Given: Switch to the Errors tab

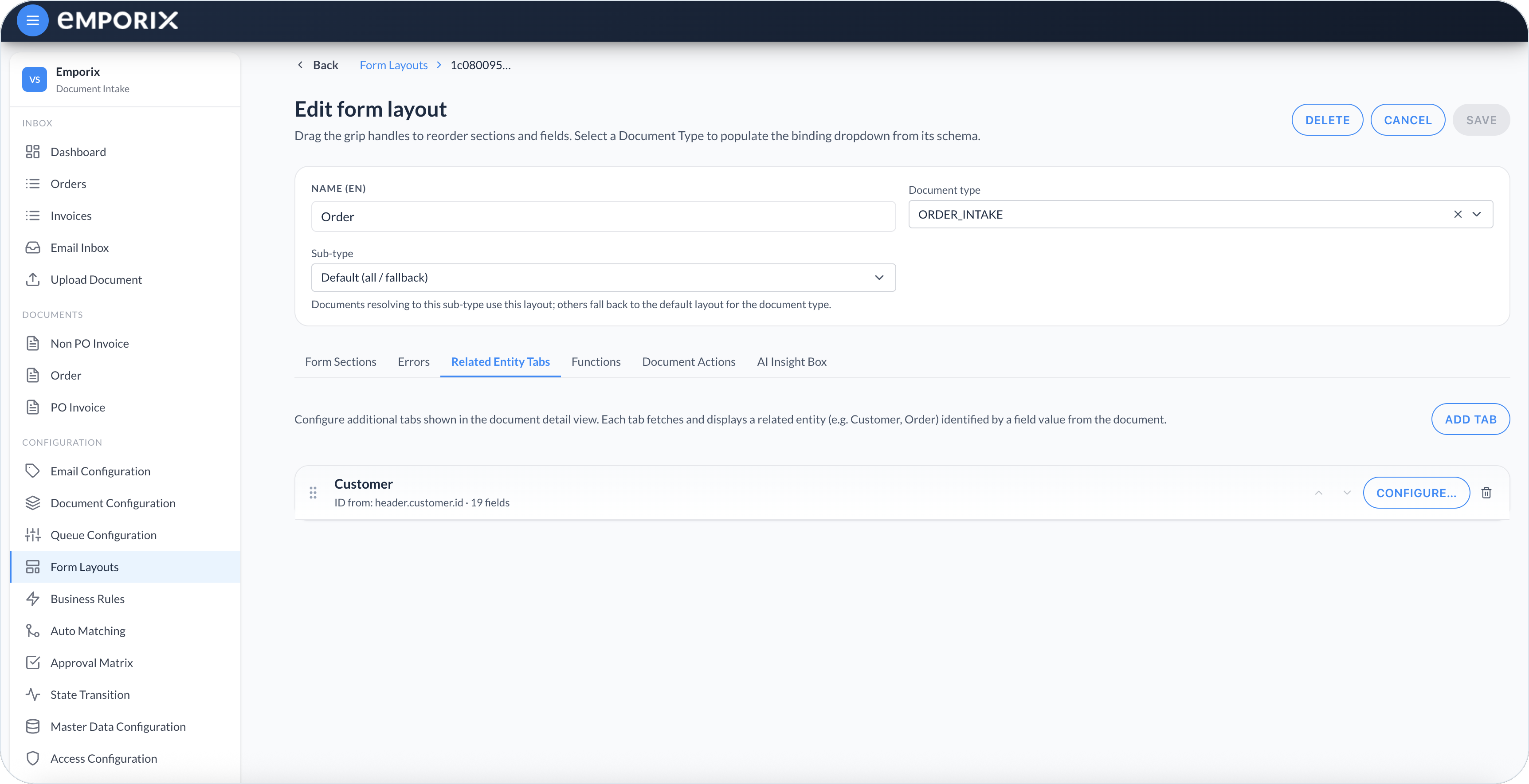Looking at the screenshot, I should [x=414, y=361].
